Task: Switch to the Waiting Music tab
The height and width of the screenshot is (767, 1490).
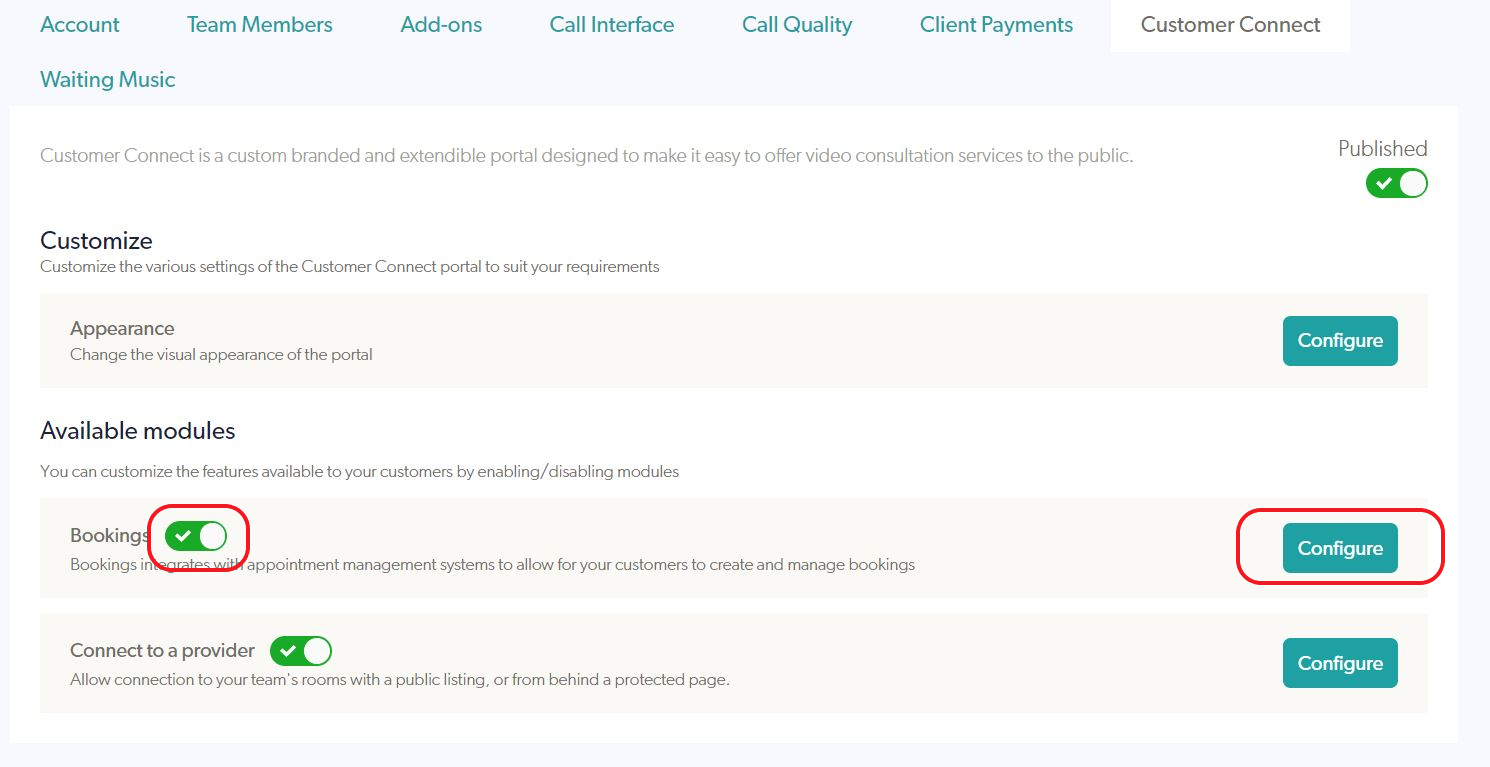Action: (108, 80)
